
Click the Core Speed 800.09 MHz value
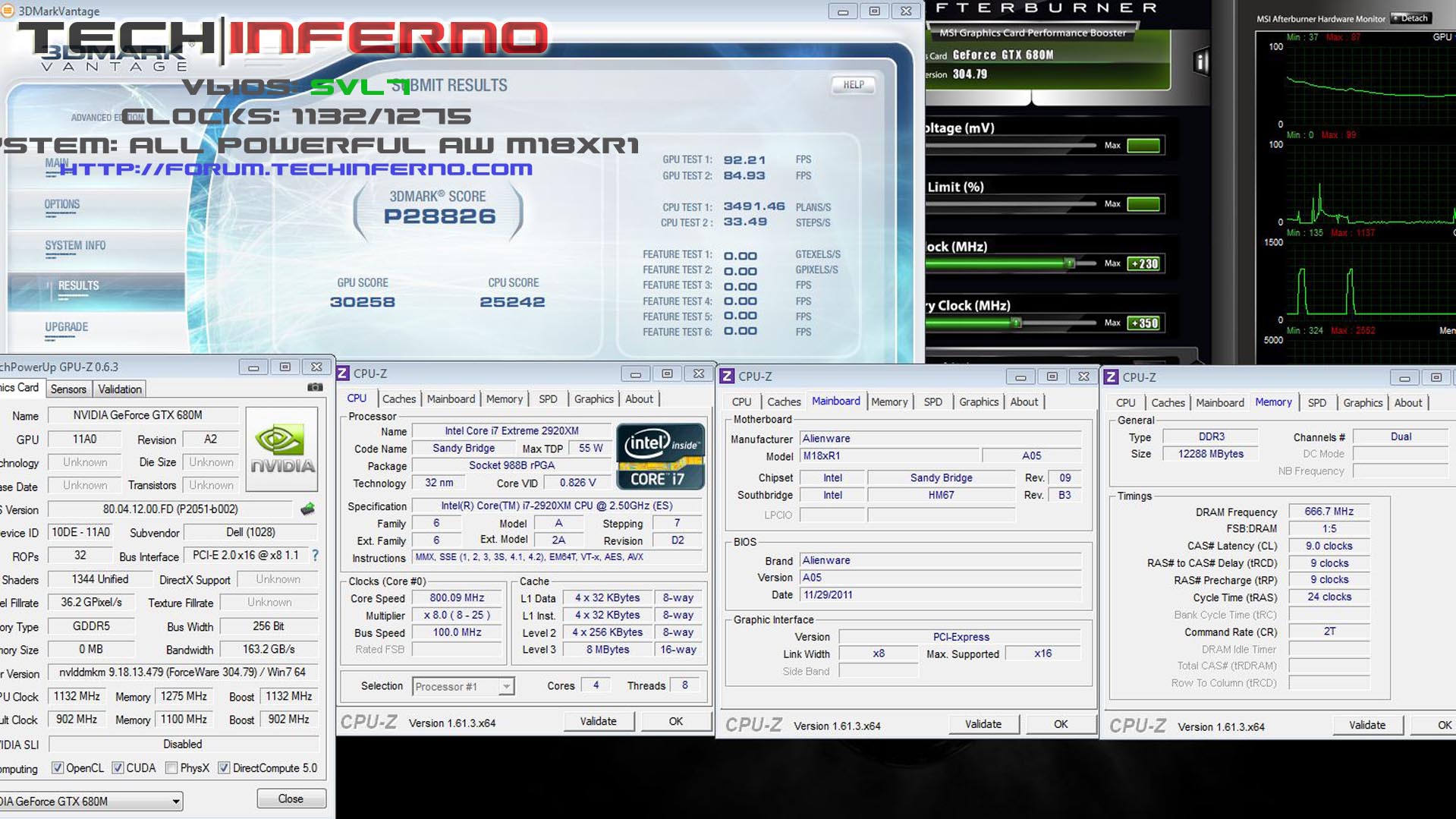click(x=457, y=597)
